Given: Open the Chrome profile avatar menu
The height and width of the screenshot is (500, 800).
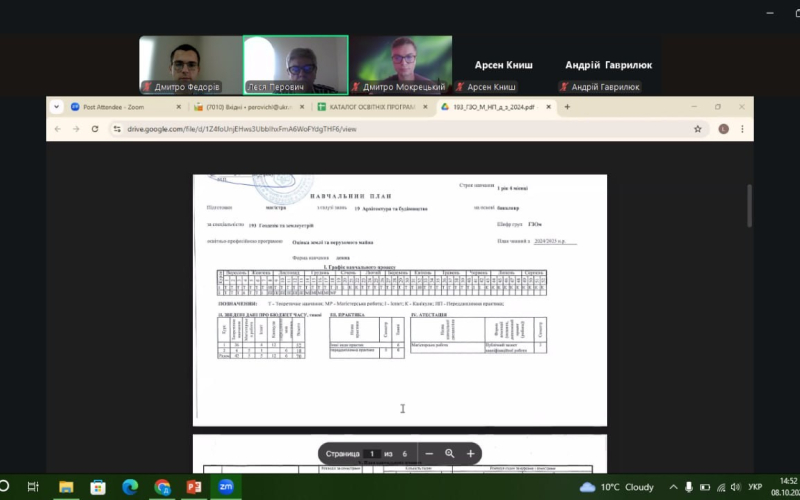Looking at the screenshot, I should (x=722, y=129).
